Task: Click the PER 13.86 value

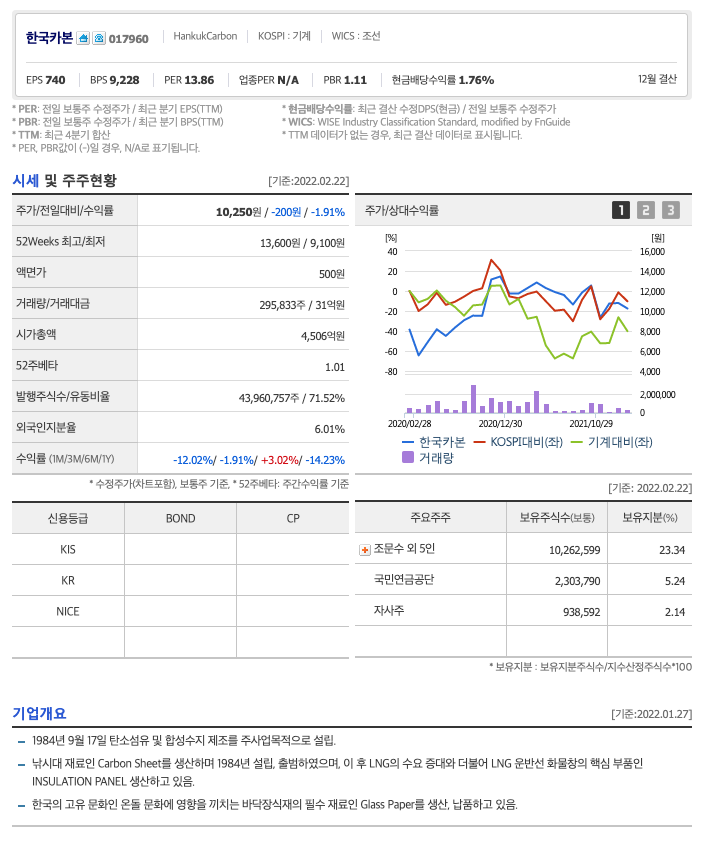Action: coord(189,80)
